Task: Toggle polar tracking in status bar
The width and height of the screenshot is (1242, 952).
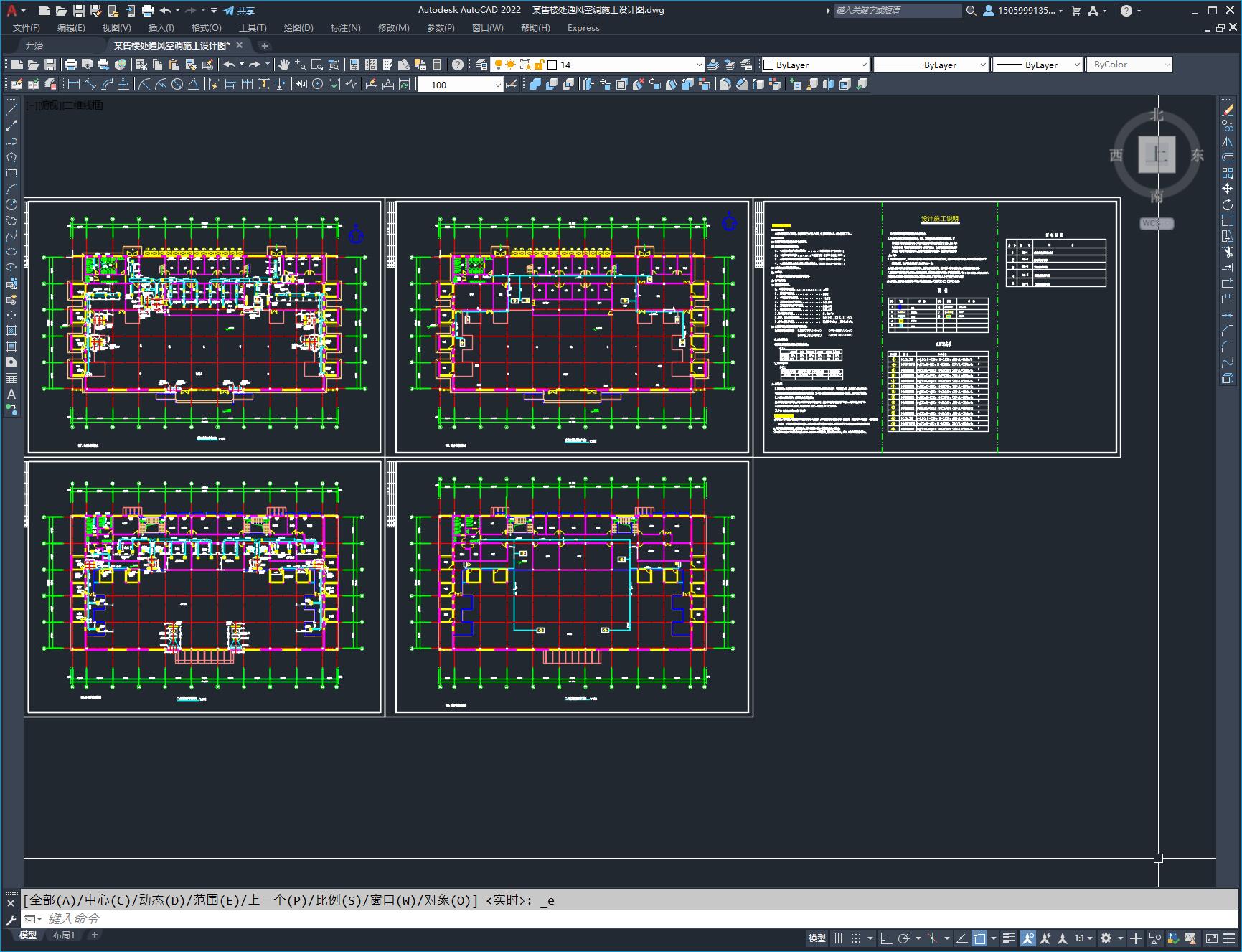Action: point(904,938)
